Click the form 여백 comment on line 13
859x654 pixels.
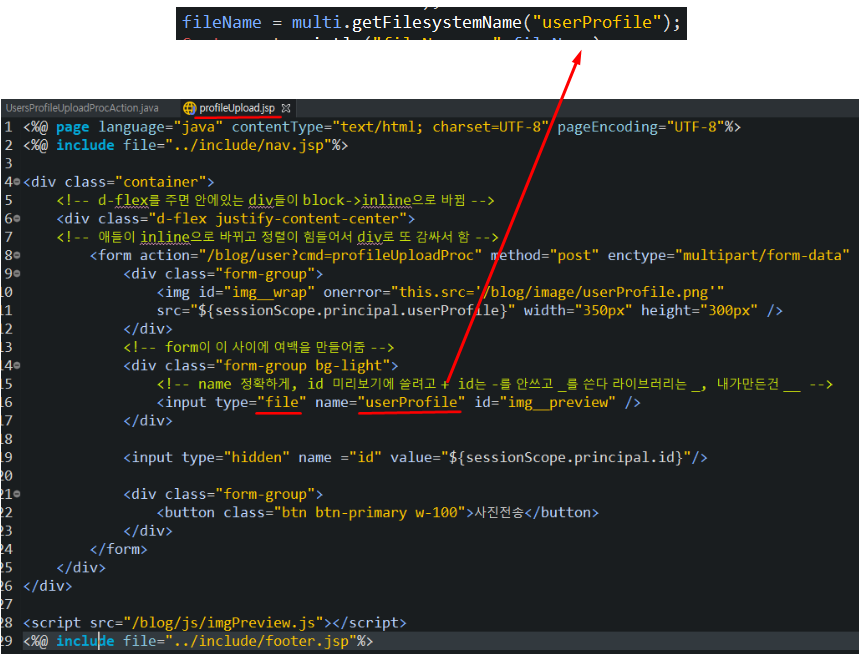(x=259, y=347)
